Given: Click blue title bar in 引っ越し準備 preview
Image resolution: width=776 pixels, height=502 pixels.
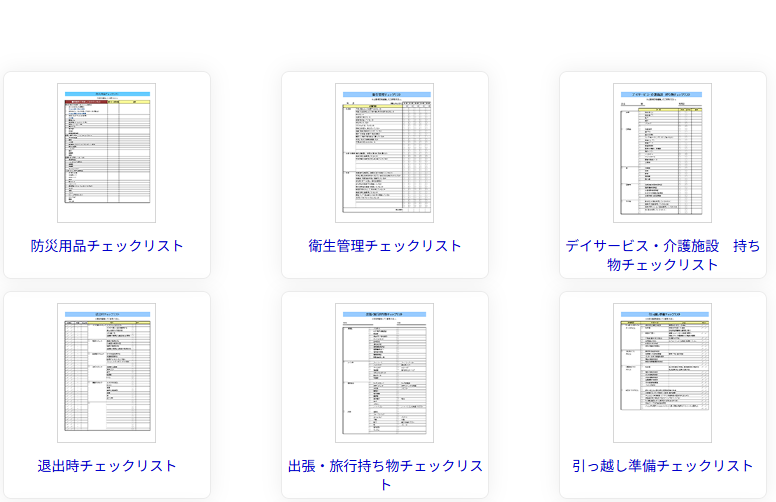Looking at the screenshot, I should (662, 314).
